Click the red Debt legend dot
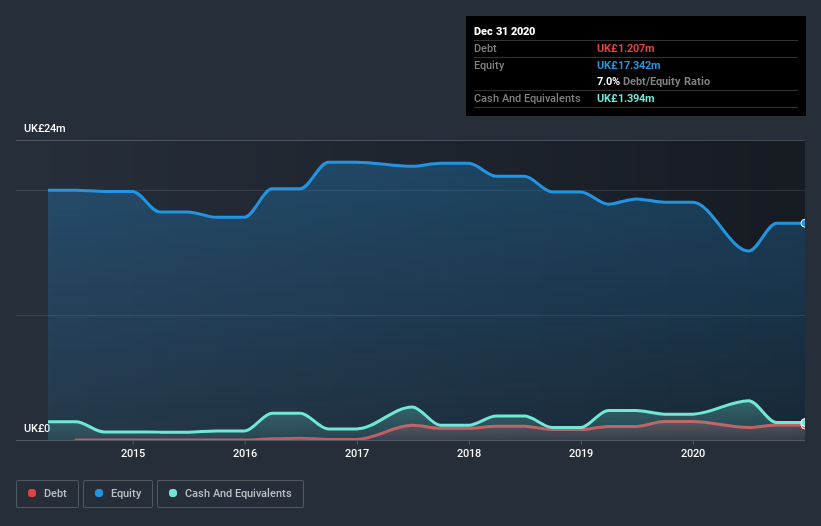Image resolution: width=821 pixels, height=526 pixels. (x=32, y=493)
